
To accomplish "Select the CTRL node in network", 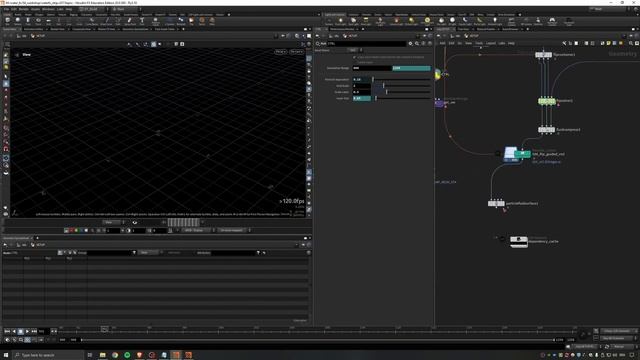I will (x=438, y=75).
